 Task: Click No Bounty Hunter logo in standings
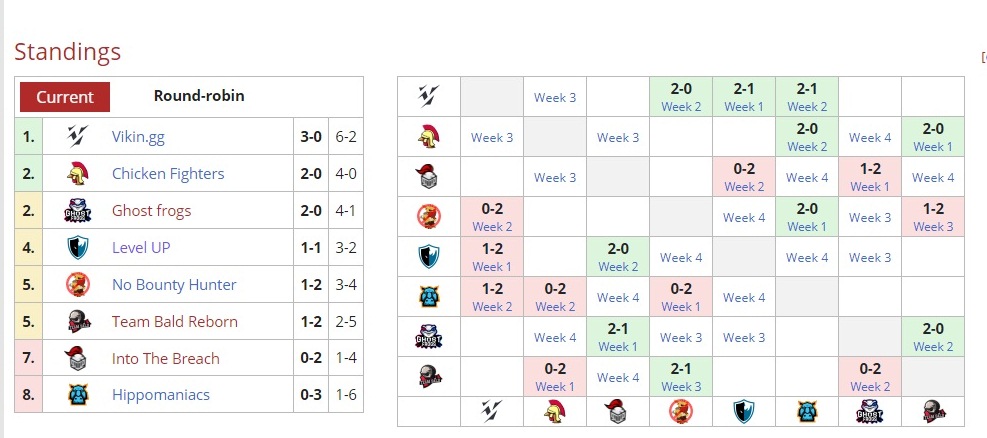click(78, 284)
